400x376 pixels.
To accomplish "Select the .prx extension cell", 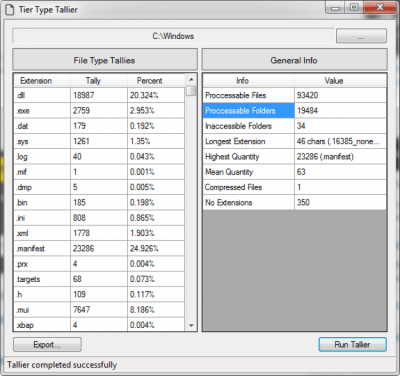I will pos(42,264).
